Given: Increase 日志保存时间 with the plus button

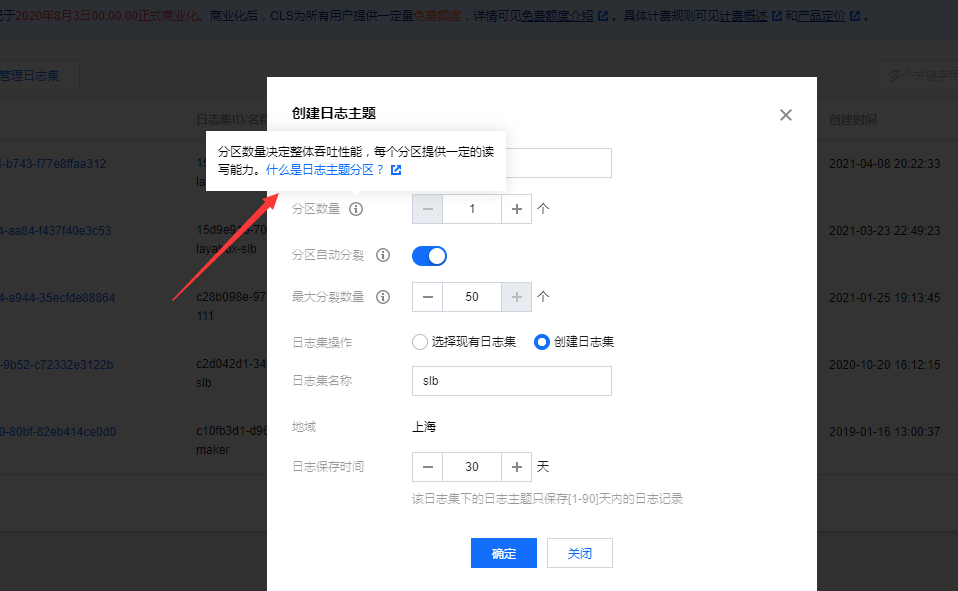Looking at the screenshot, I should coord(516,467).
